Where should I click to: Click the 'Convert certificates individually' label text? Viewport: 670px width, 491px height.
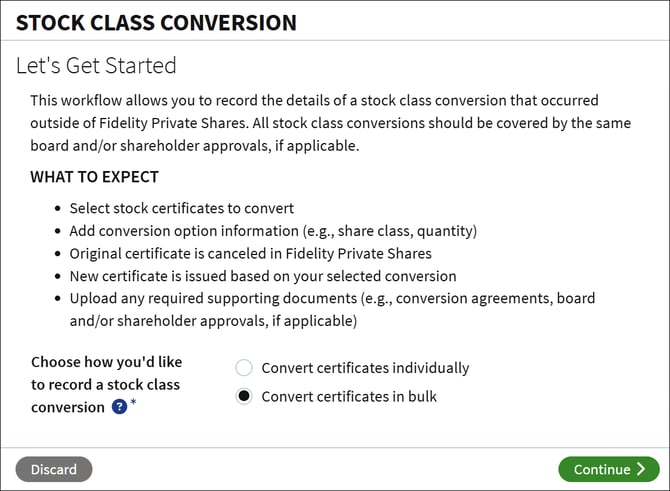tap(365, 368)
